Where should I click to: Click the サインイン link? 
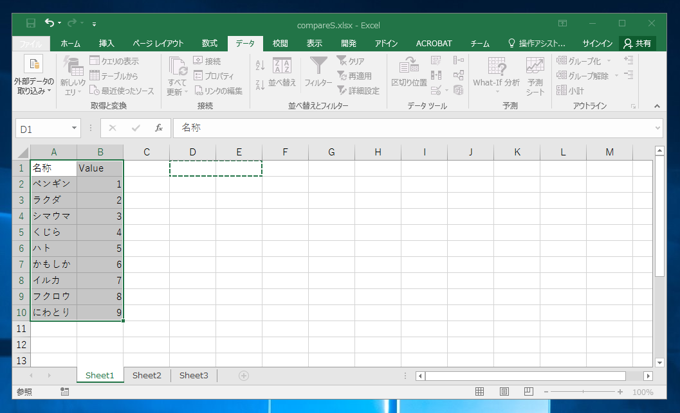coord(597,43)
